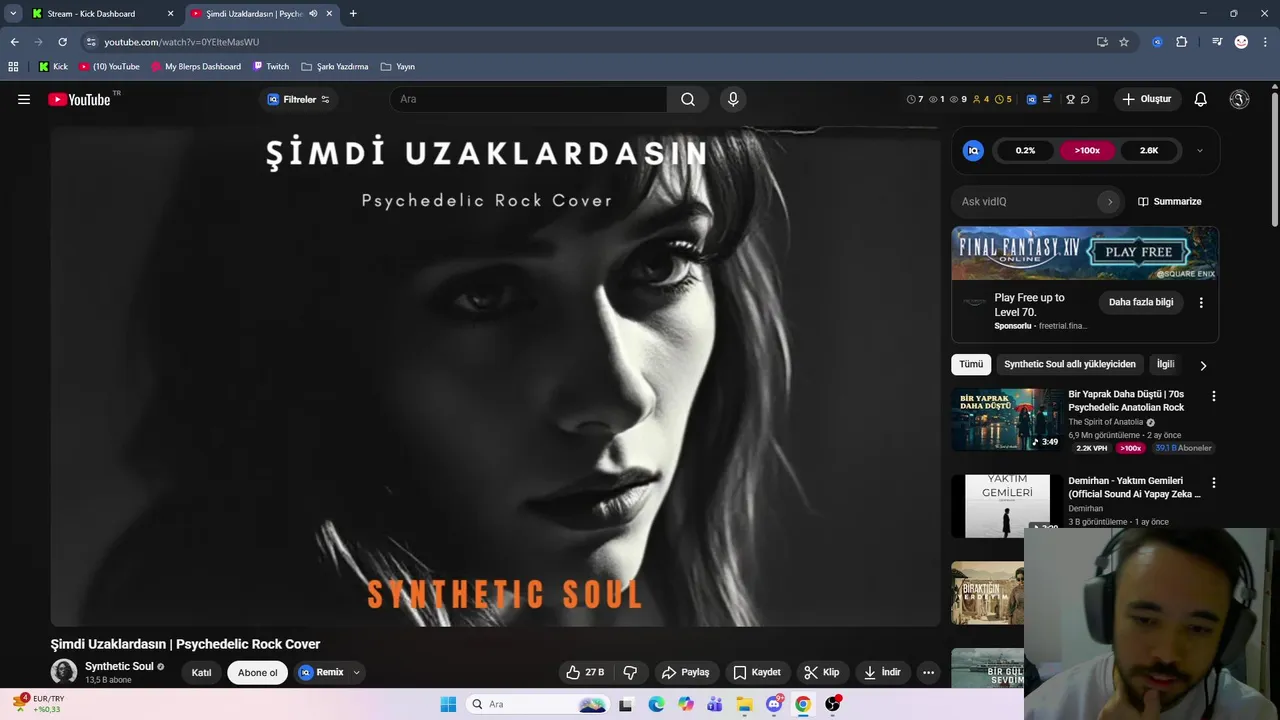Viewport: 1280px width, 720px height.
Task: Open File Explorer from the taskbar
Action: pos(745,704)
